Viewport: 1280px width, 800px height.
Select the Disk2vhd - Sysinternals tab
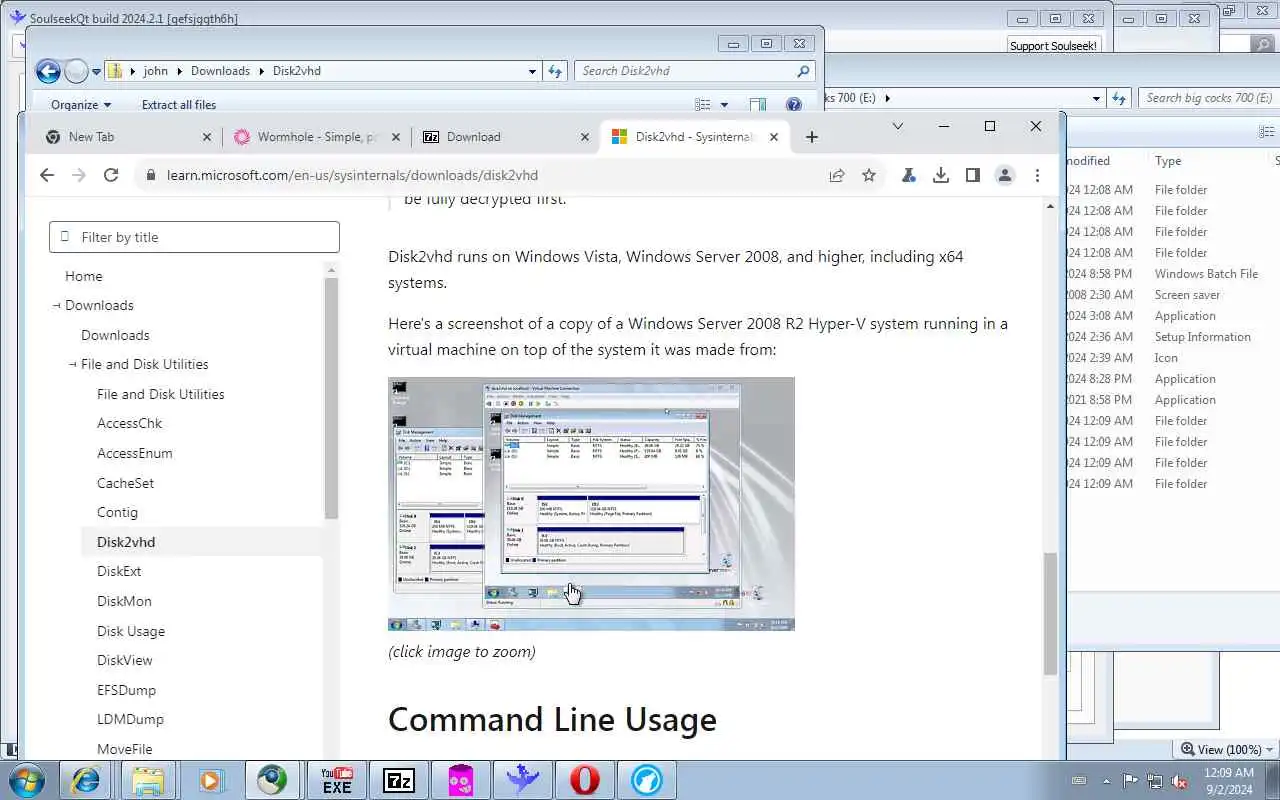pyautogui.click(x=694, y=137)
